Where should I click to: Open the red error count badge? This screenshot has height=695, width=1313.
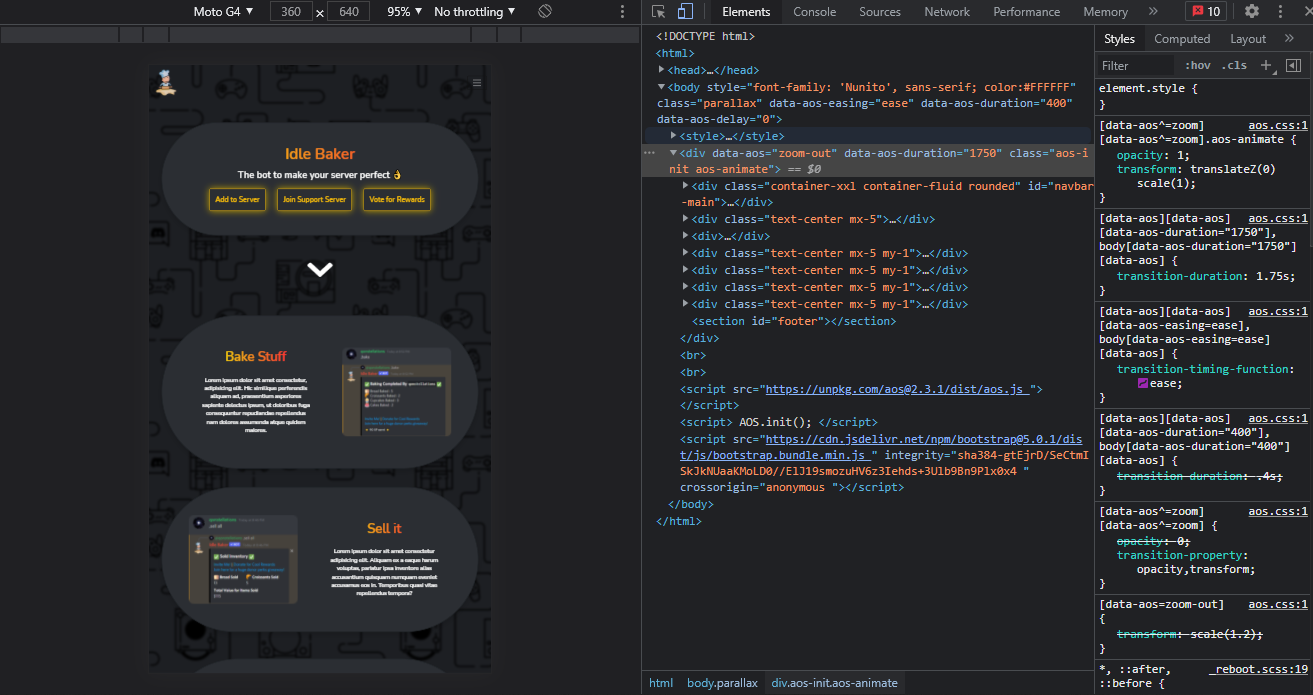[x=1206, y=12]
